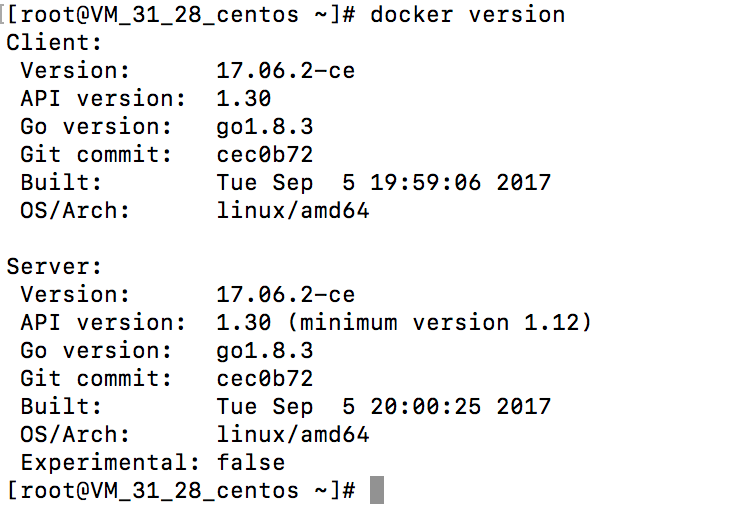Click the Client section header
The image size is (740, 520).
click(x=54, y=43)
